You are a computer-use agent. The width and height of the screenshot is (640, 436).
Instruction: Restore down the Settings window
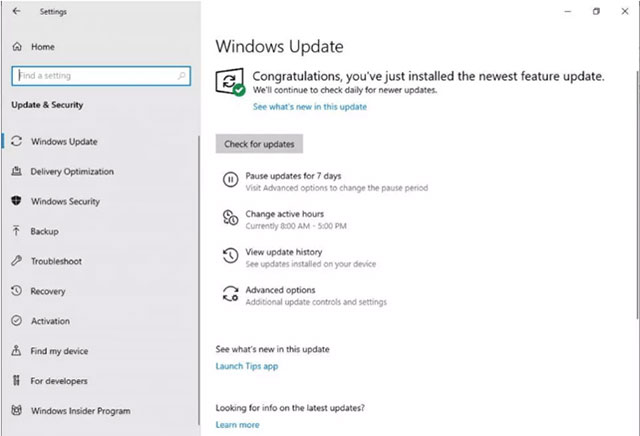(x=596, y=11)
